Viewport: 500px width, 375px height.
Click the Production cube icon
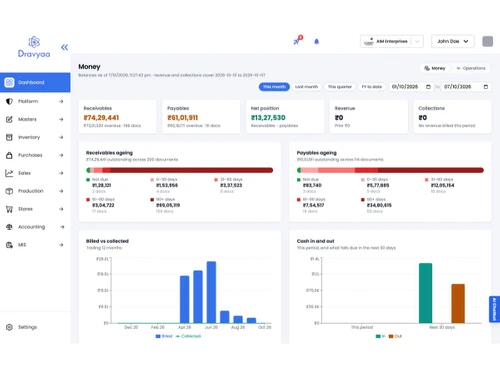(9, 191)
